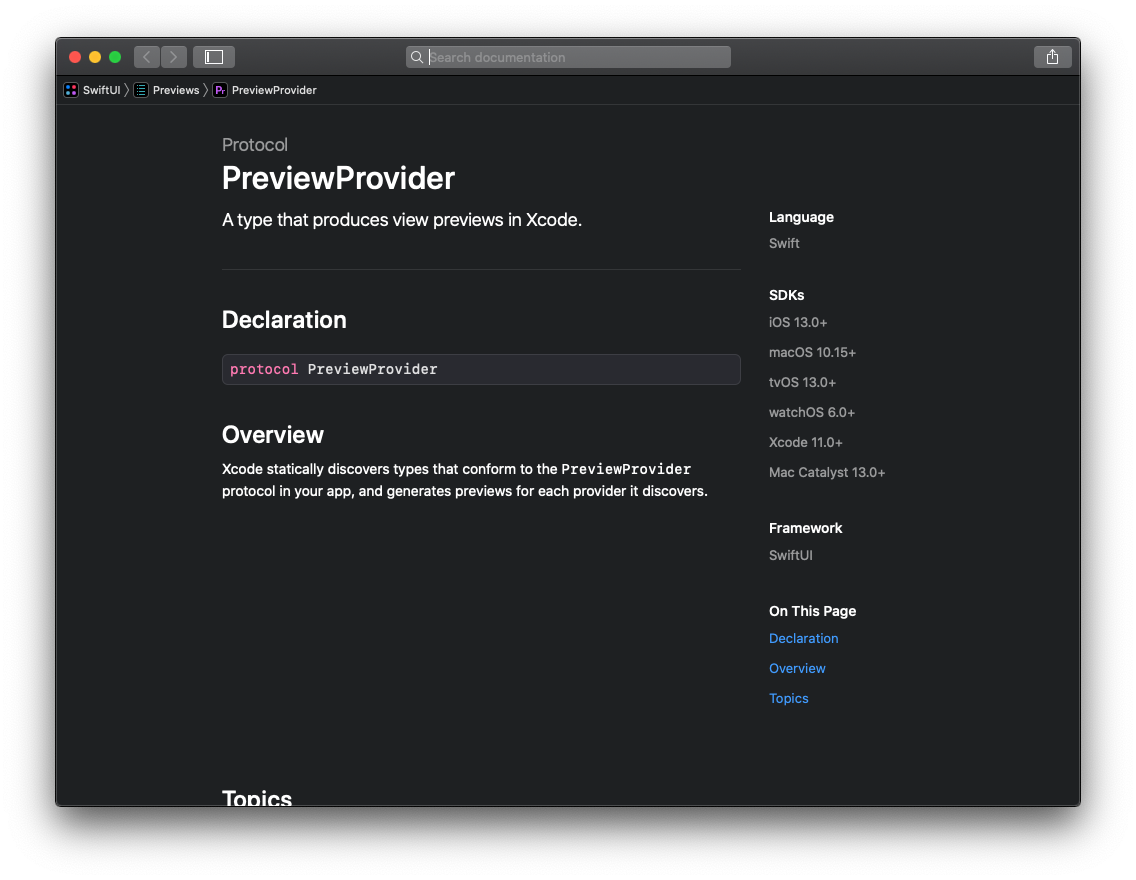Click the Protocol eyebrow label
This screenshot has height=880, width=1136.
254,145
